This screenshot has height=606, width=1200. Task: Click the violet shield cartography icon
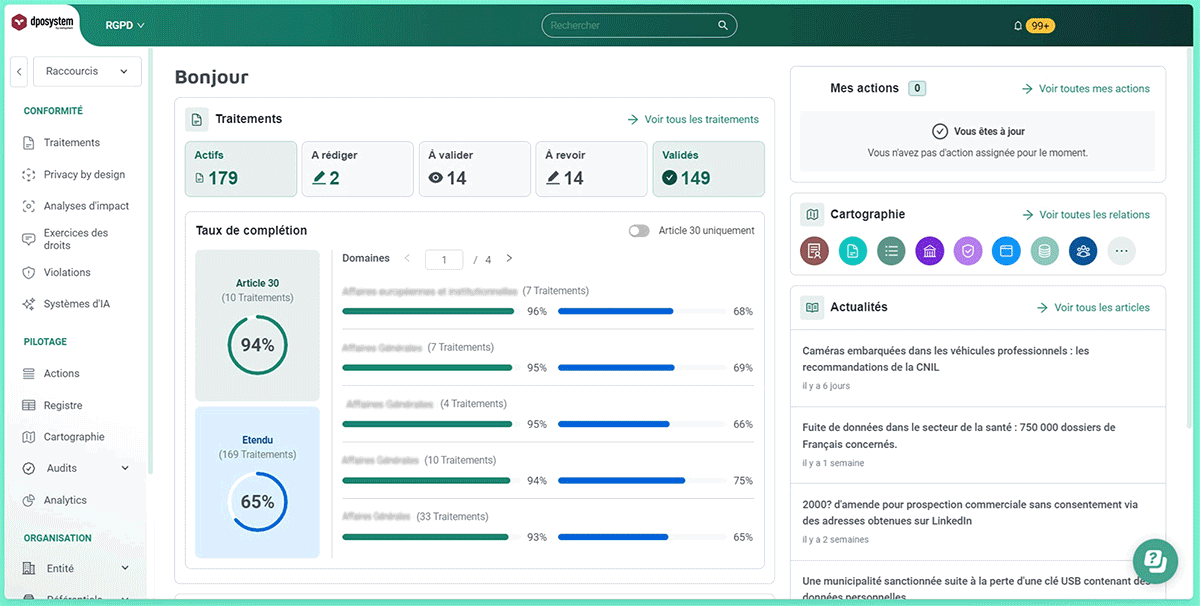point(968,251)
